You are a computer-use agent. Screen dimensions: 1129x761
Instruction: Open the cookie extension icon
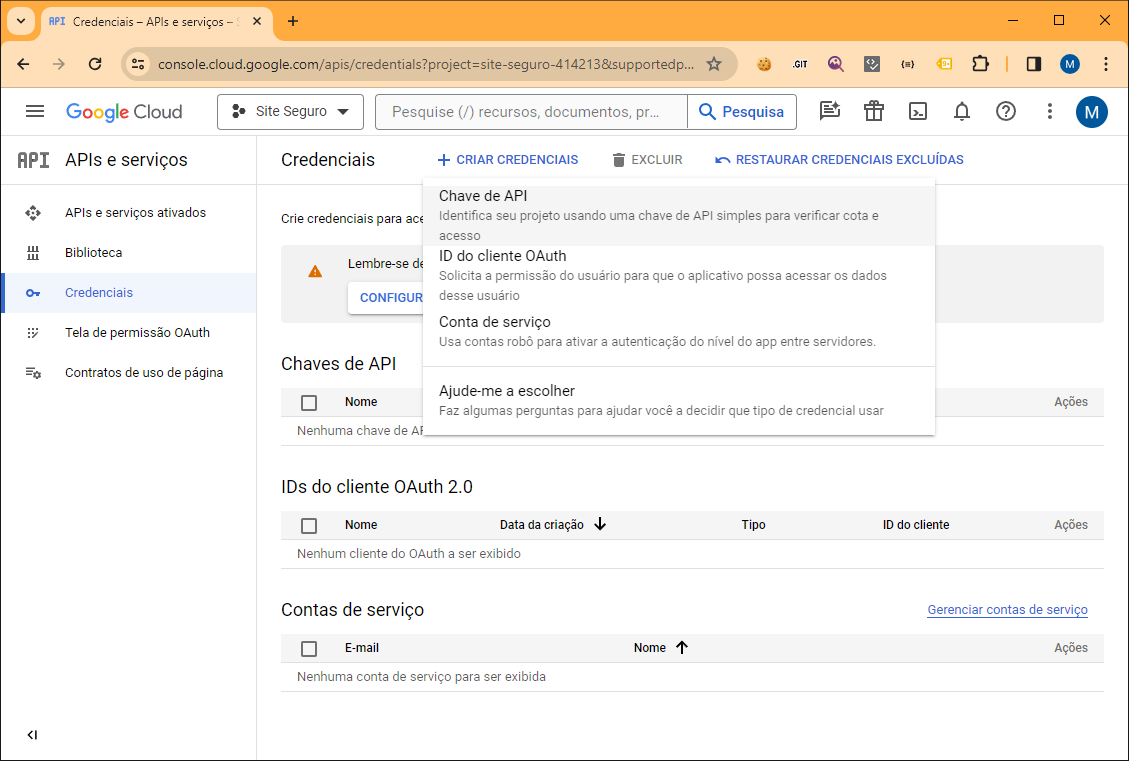click(x=764, y=64)
